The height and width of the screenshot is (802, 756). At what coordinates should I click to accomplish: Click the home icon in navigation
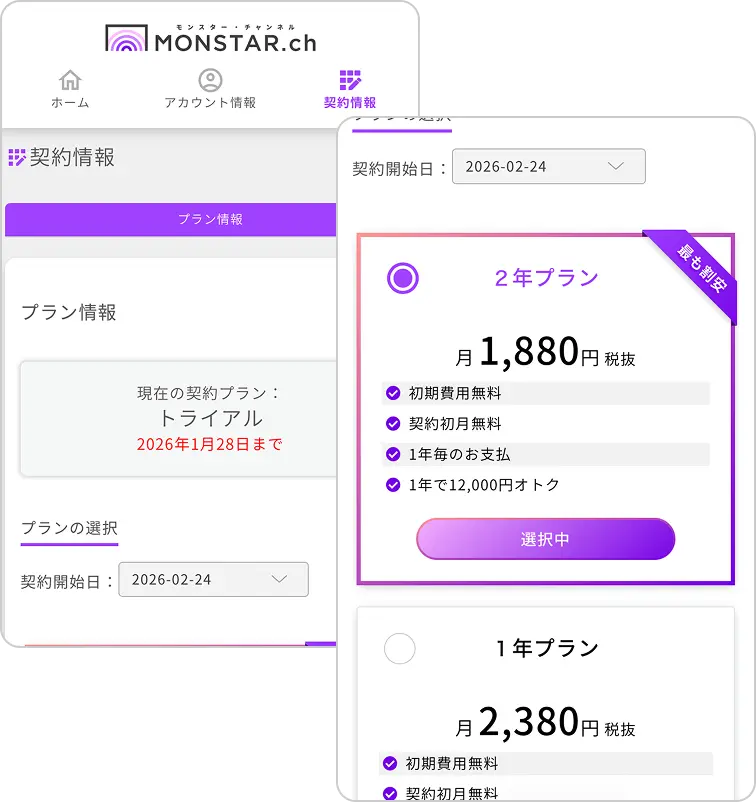click(70, 80)
